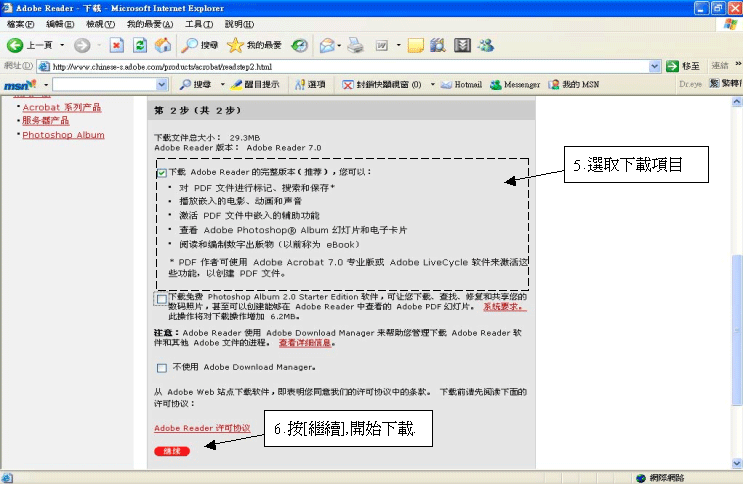Click the Research books icon
Screen dimensions: 743x484
tap(438, 46)
